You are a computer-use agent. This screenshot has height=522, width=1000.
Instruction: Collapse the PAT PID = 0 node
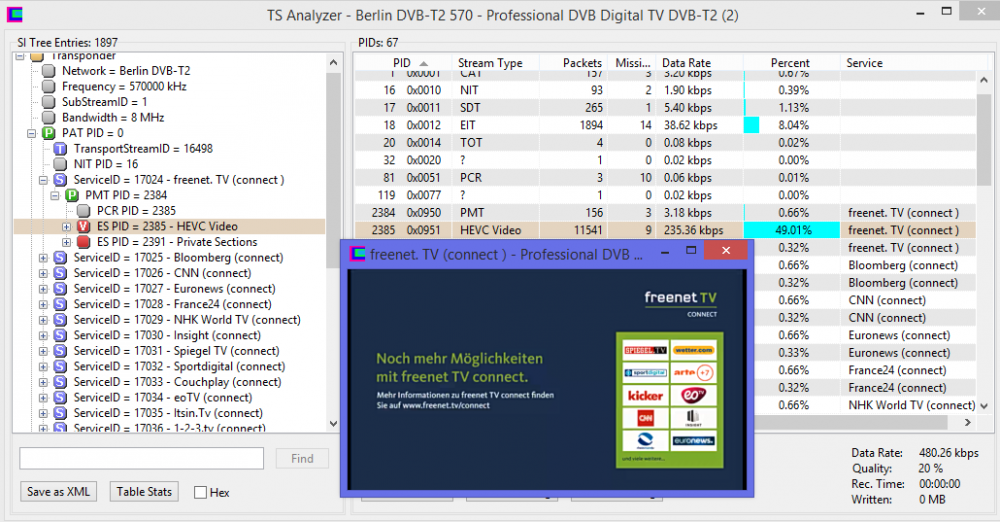coord(31,133)
